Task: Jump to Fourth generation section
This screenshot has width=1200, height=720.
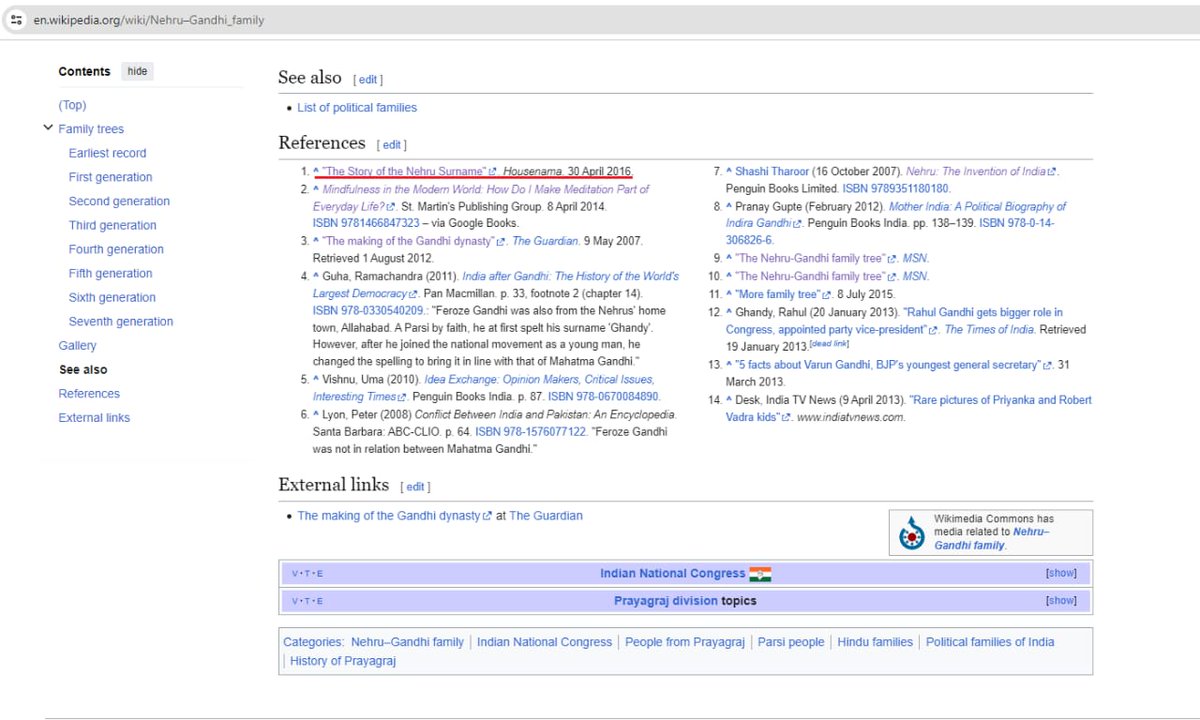Action: coord(116,249)
